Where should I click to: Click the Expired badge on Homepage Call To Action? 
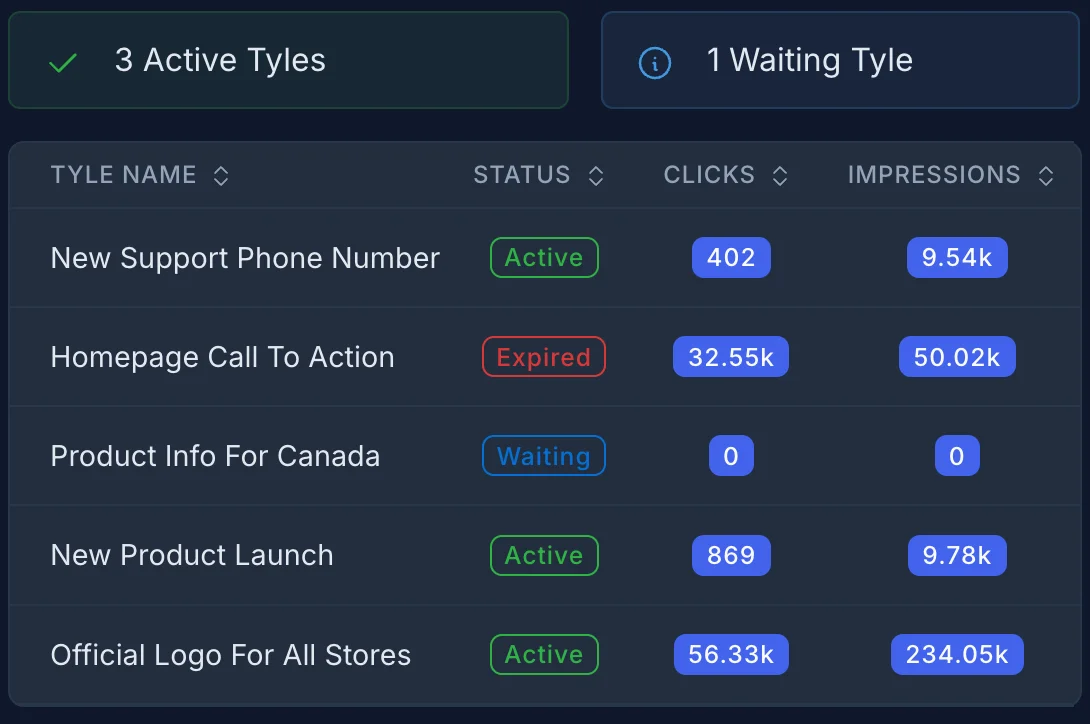pyautogui.click(x=544, y=356)
